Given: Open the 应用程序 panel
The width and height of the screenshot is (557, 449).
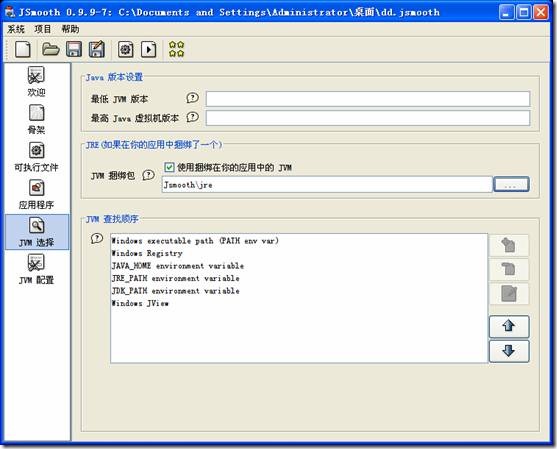Looking at the screenshot, I should coord(36,195).
